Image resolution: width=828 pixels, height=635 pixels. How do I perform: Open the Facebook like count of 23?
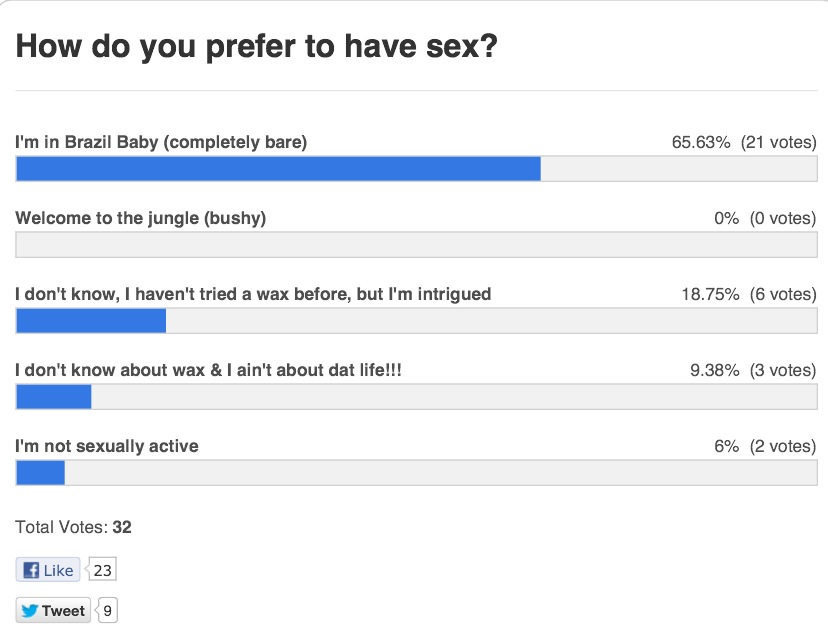tap(102, 570)
